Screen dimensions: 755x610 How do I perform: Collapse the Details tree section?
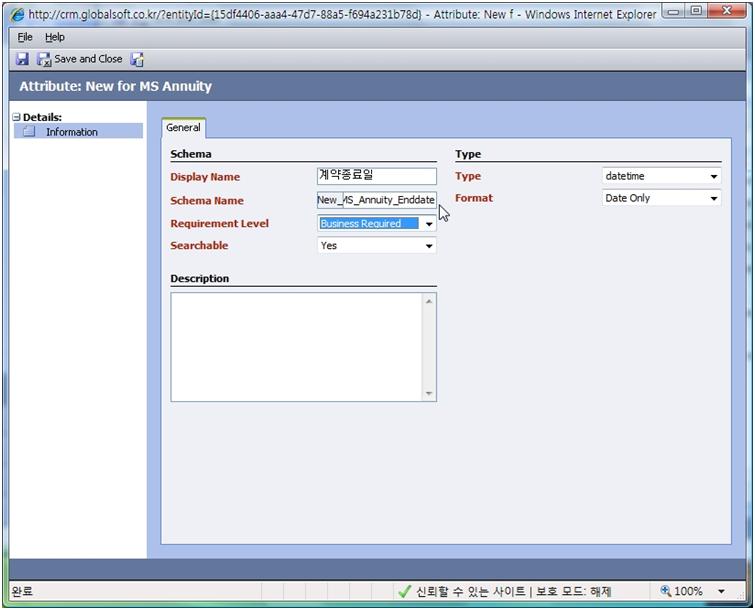pos(17,117)
